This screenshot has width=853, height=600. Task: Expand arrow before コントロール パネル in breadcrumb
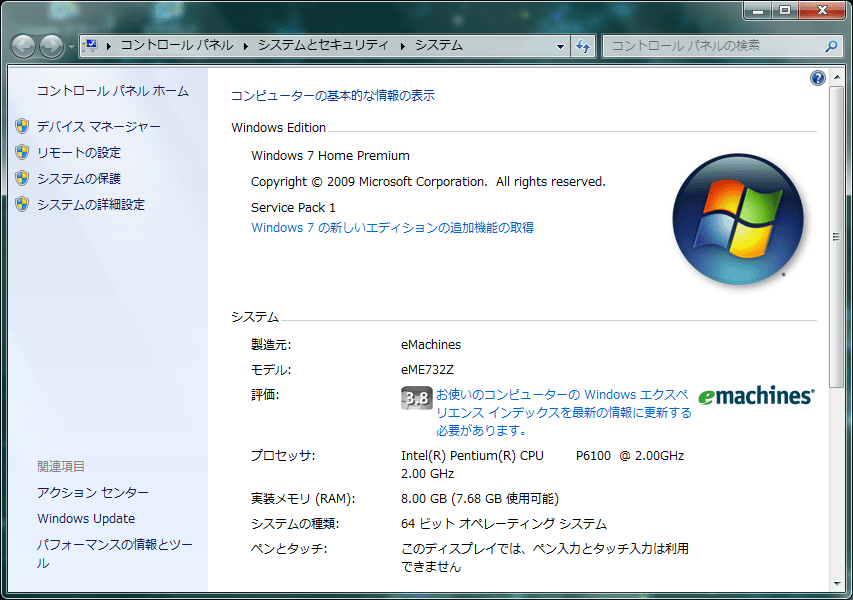point(109,46)
